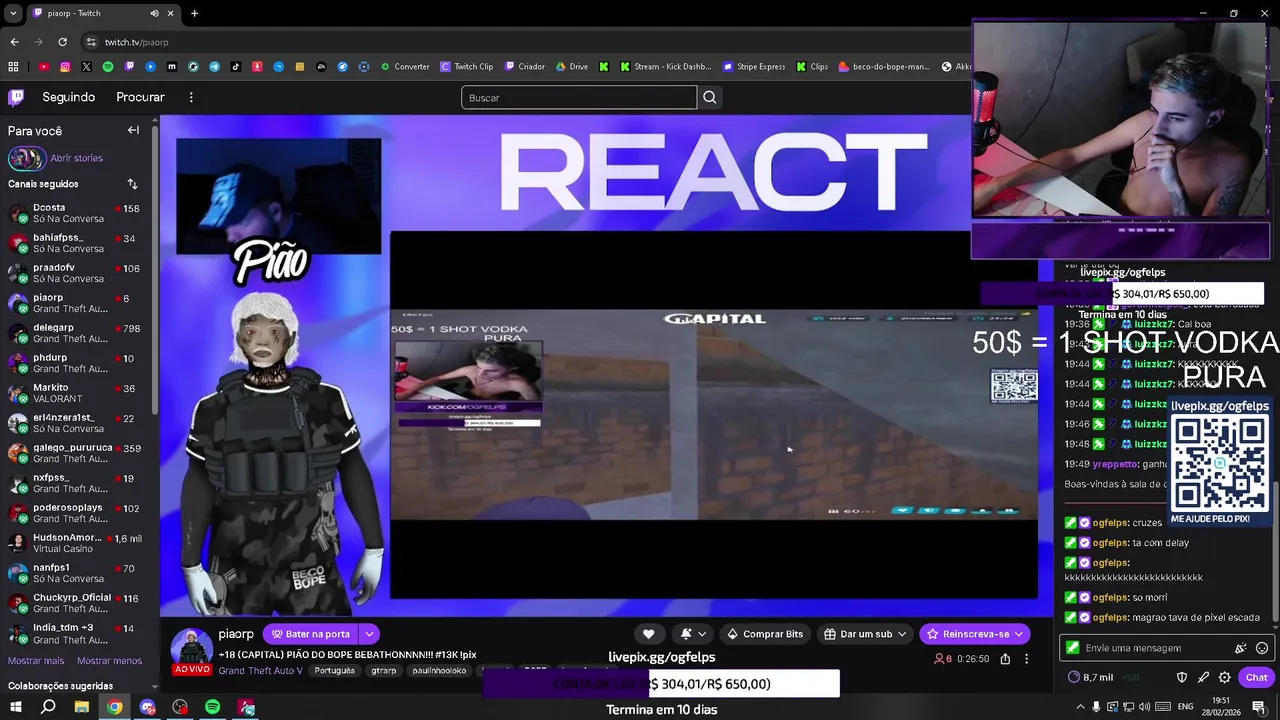Open a new browser tab

194,13
